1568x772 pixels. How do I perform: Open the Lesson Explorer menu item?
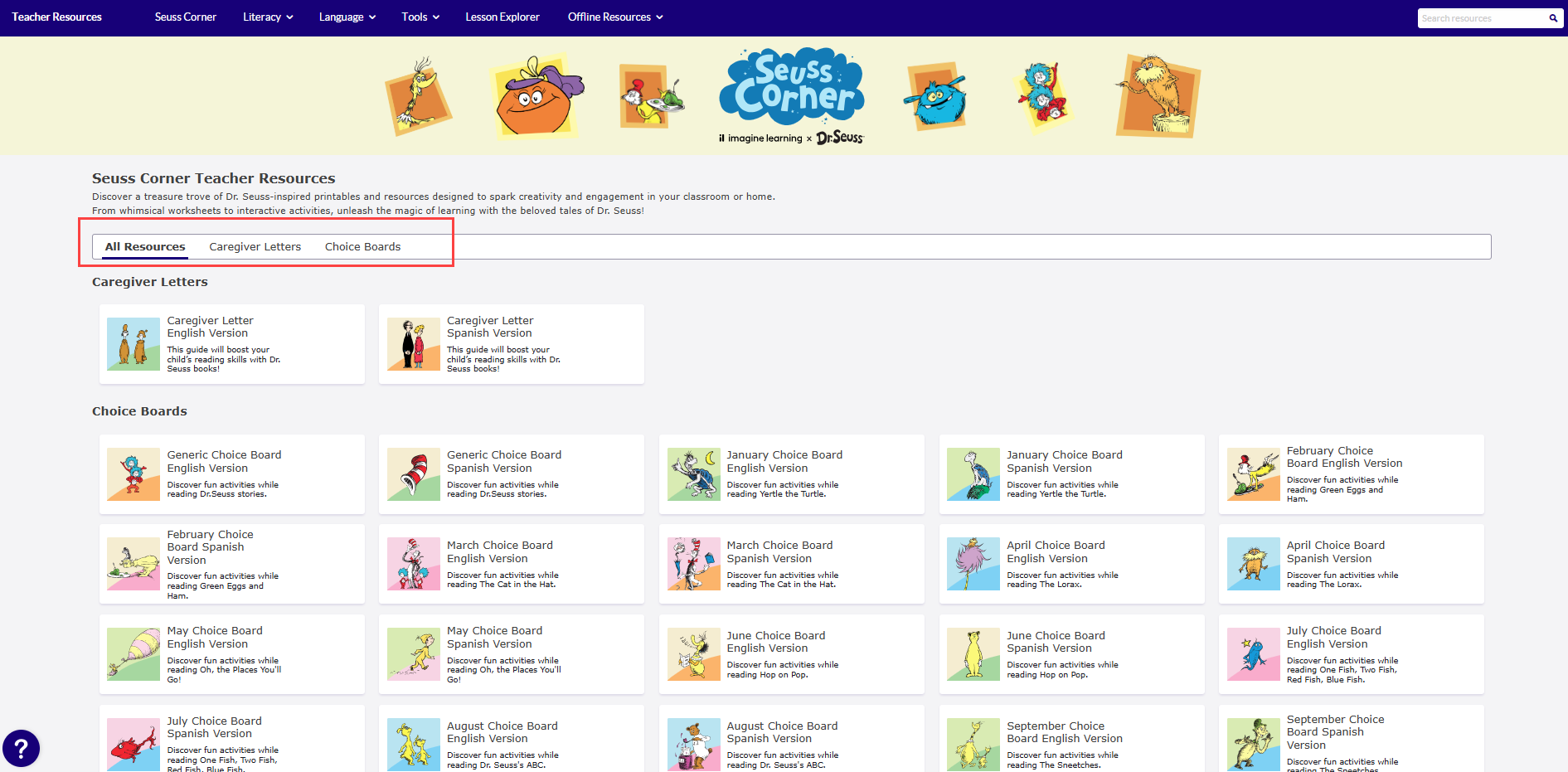pos(502,17)
